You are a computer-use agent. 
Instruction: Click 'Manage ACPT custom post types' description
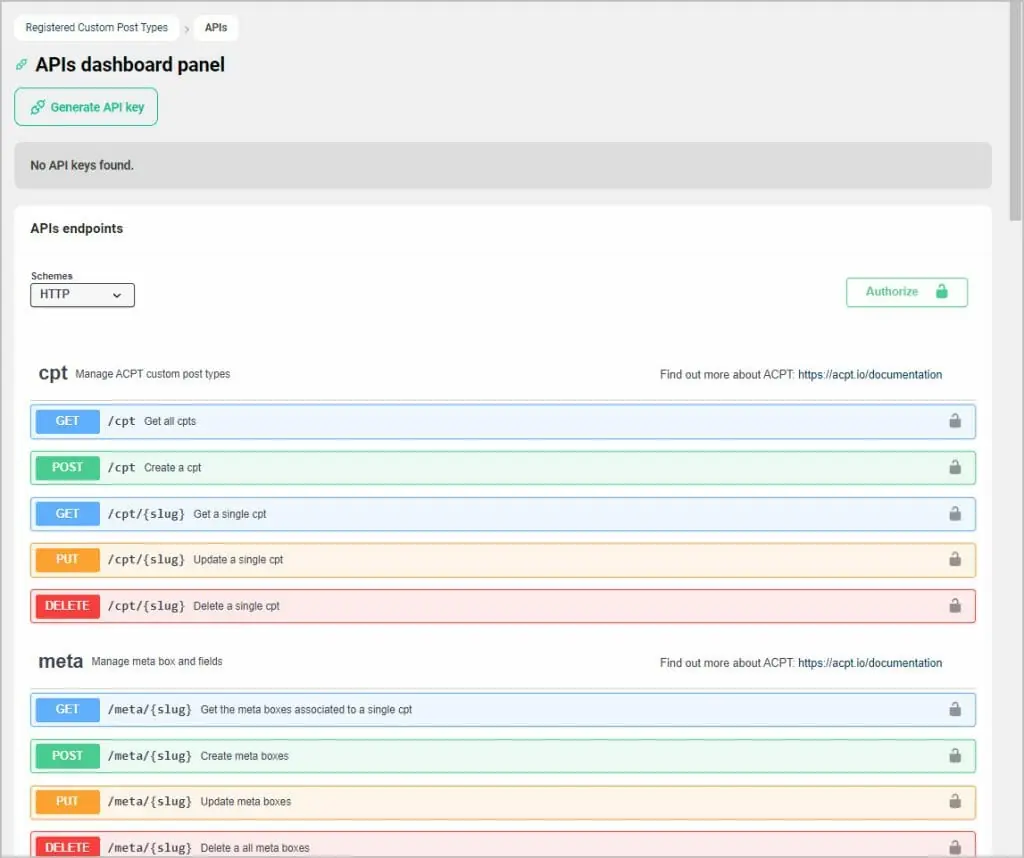point(153,374)
